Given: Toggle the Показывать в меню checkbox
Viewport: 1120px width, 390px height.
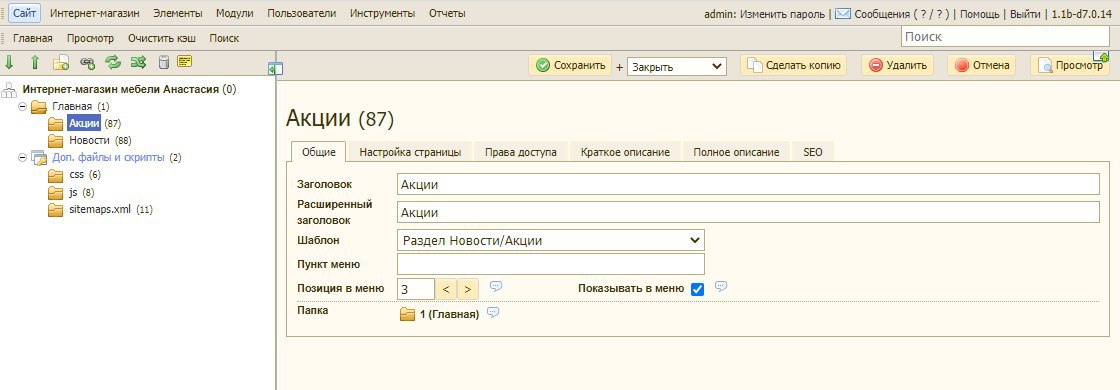Looking at the screenshot, I should coord(698,289).
